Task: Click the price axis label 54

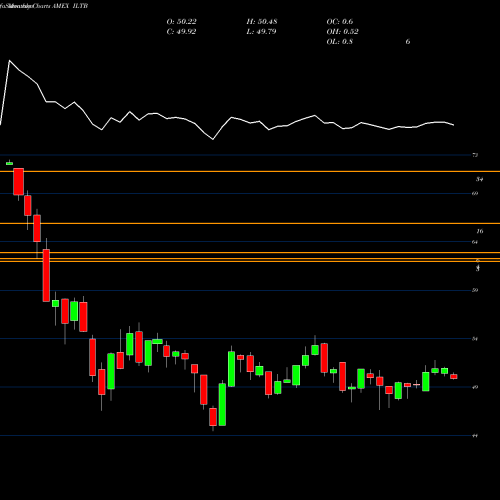Action: click(x=475, y=339)
